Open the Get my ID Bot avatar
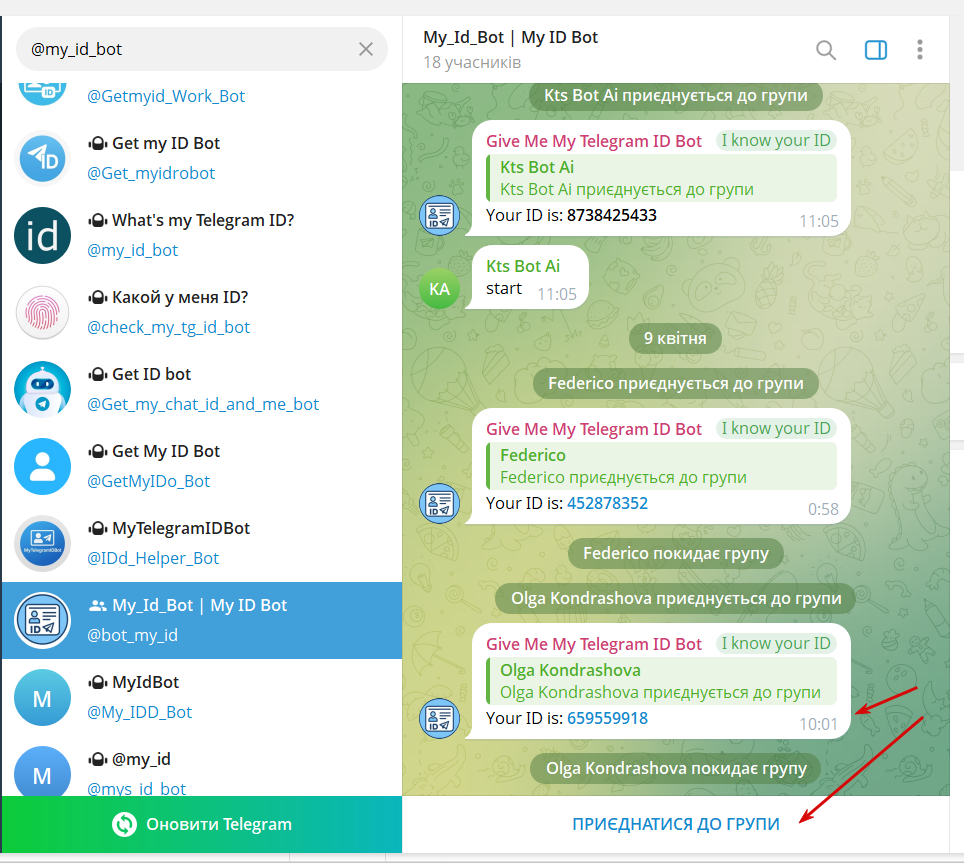 pyautogui.click(x=42, y=159)
